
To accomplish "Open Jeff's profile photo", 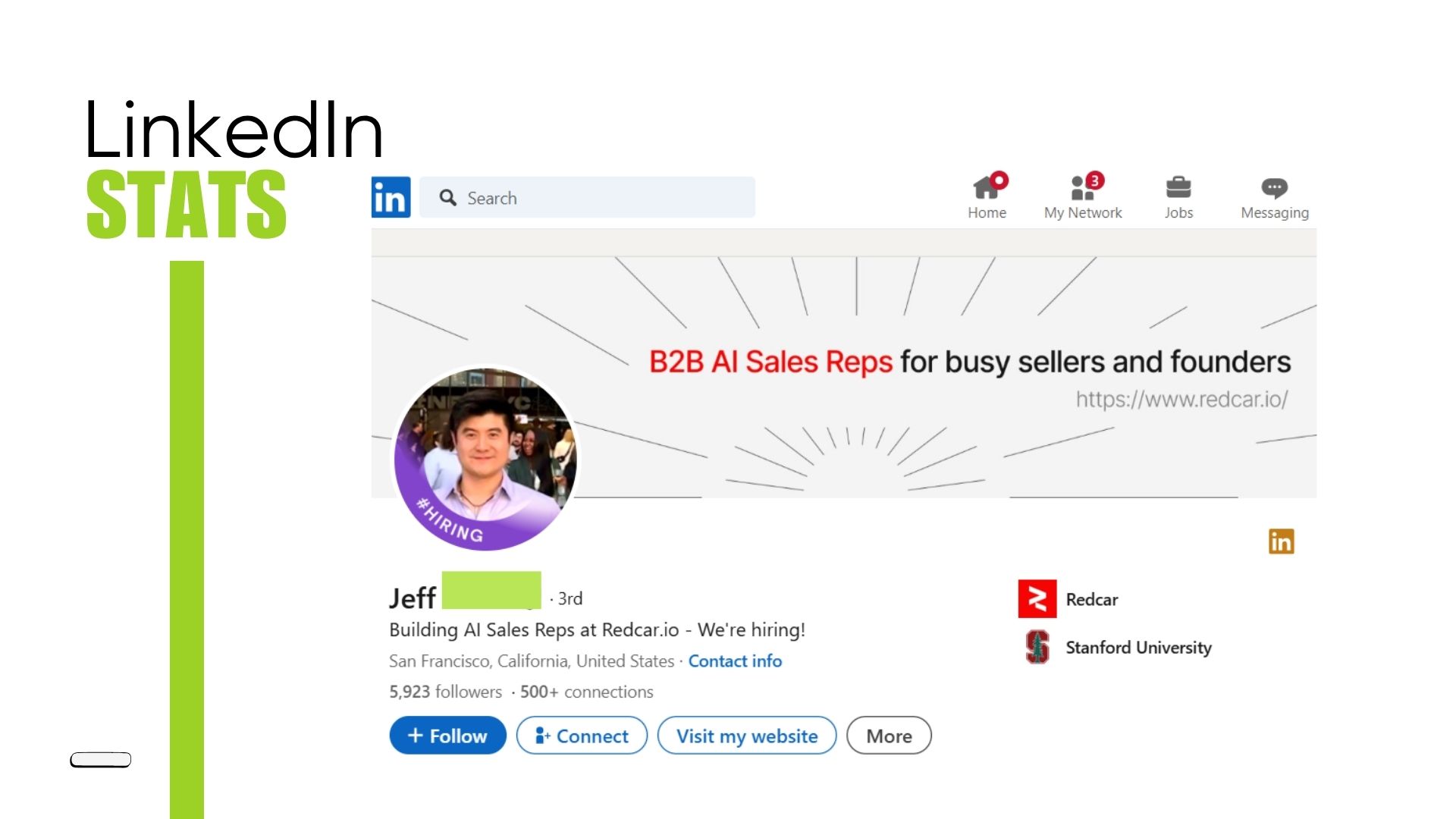I will [x=485, y=459].
